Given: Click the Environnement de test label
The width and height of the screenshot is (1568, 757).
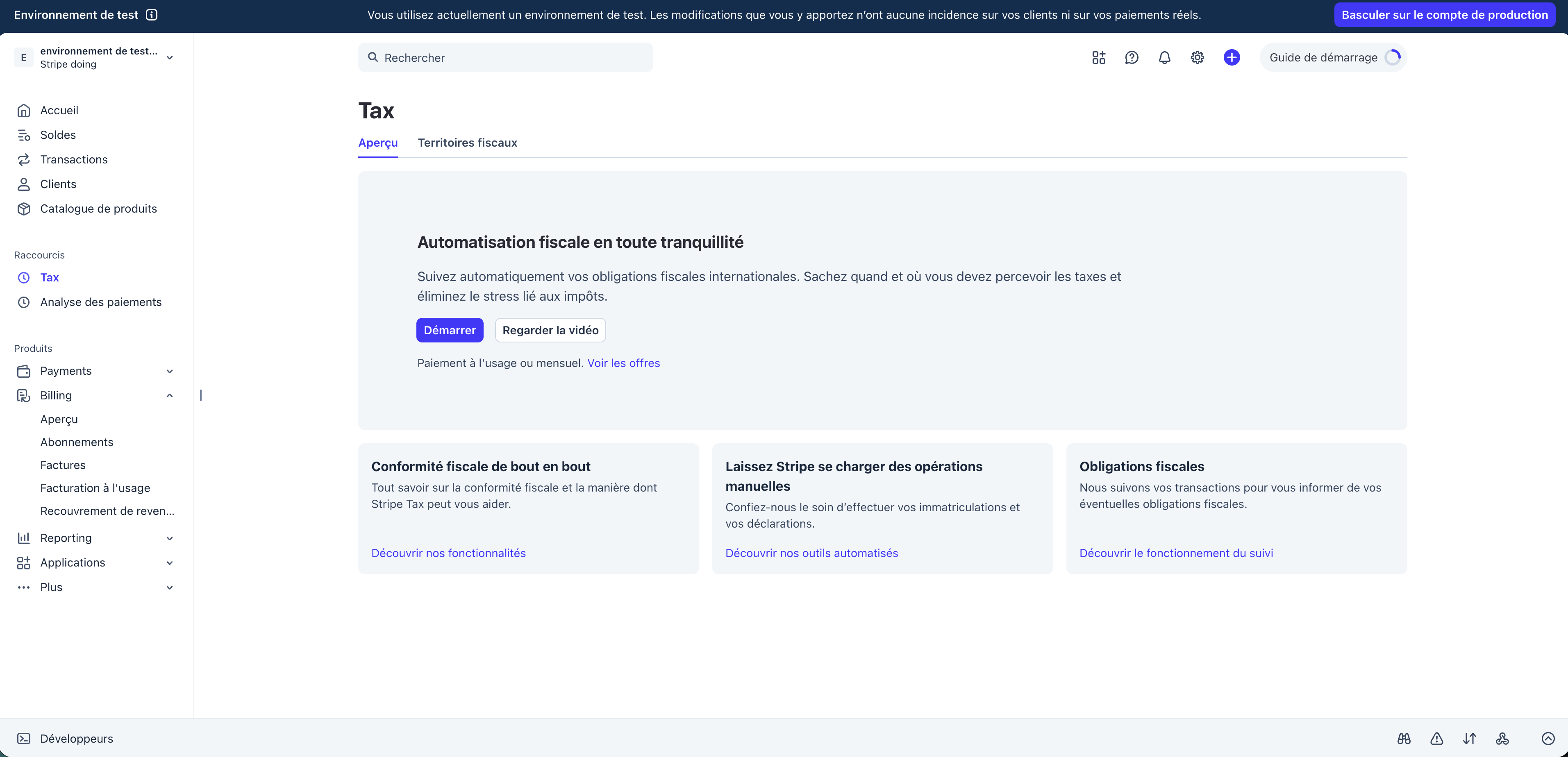Looking at the screenshot, I should tap(76, 15).
